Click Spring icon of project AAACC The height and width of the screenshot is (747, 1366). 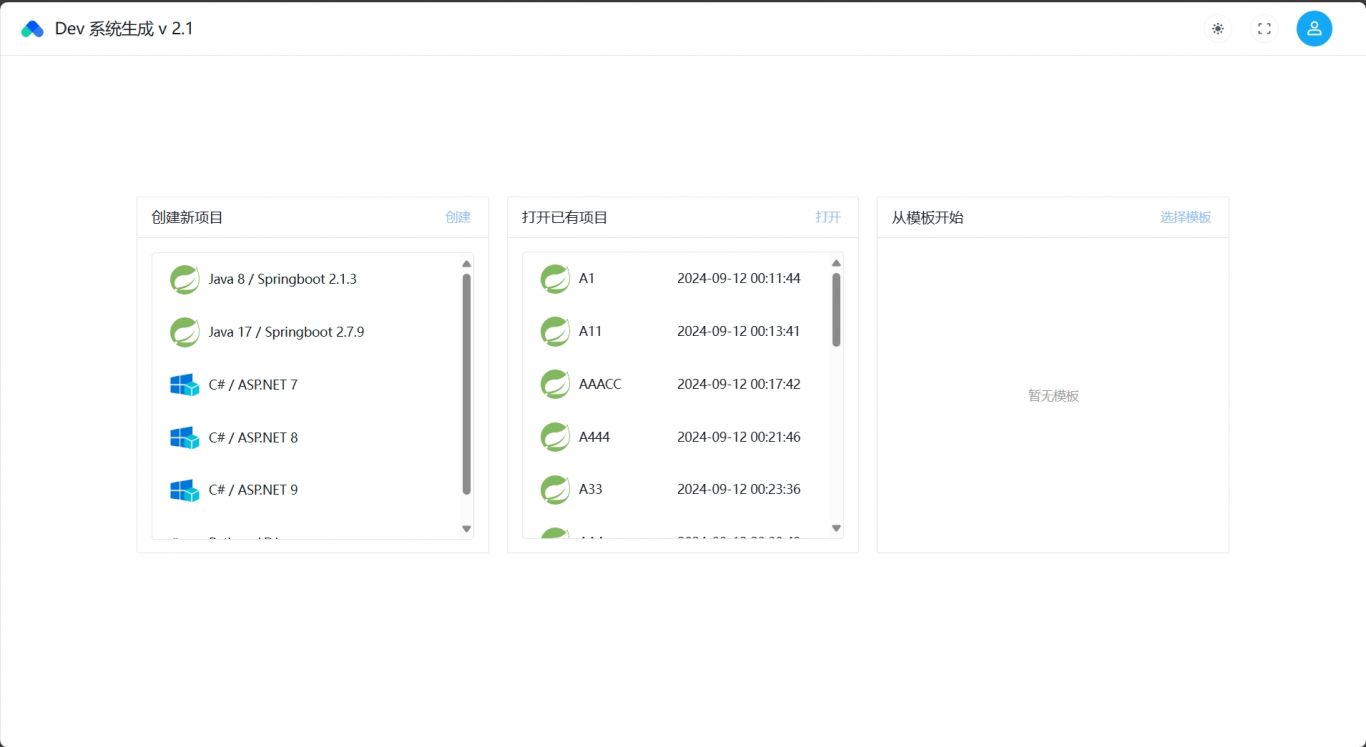(x=555, y=384)
